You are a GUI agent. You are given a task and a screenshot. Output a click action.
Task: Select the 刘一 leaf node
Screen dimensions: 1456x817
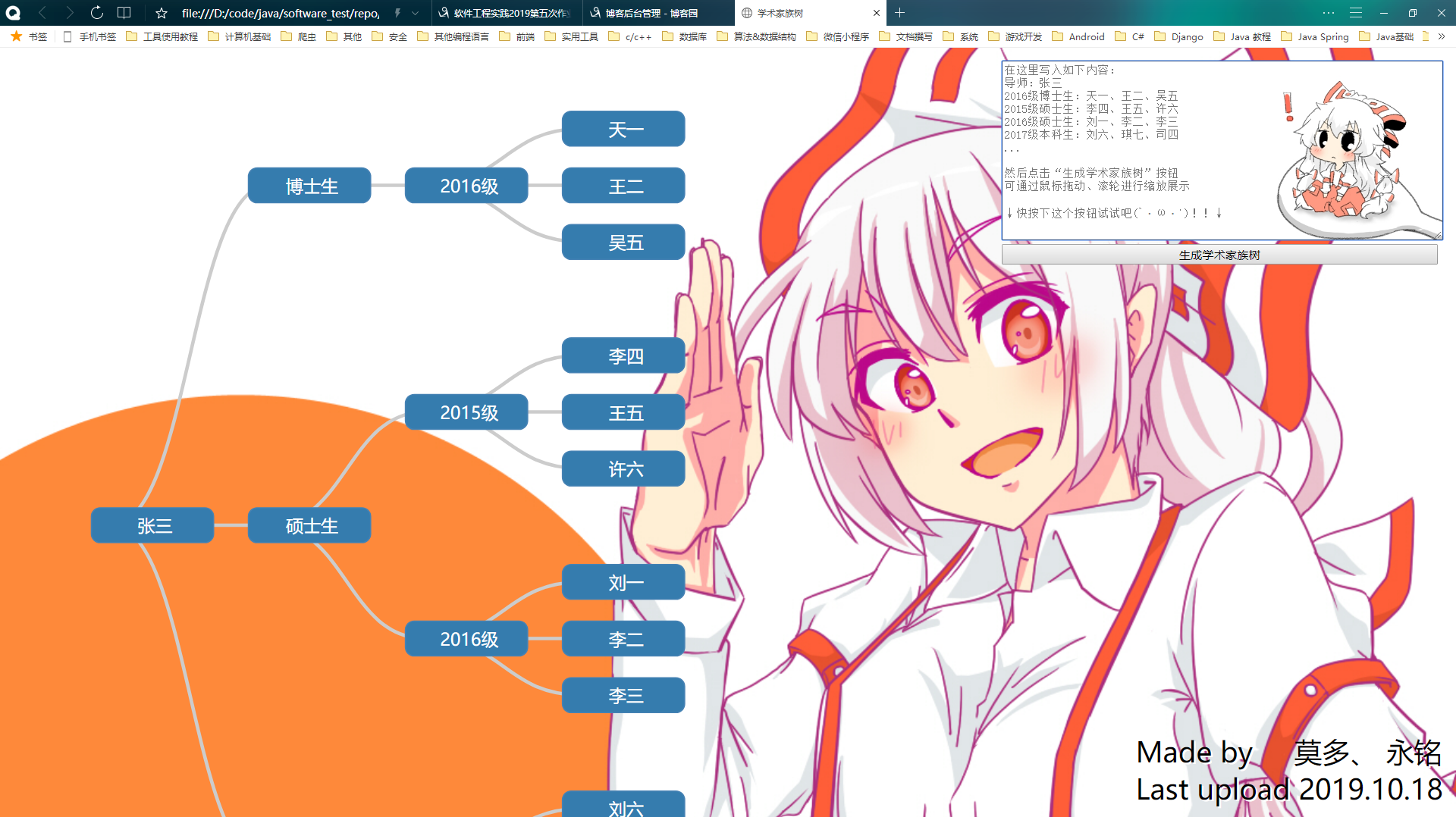coord(623,582)
